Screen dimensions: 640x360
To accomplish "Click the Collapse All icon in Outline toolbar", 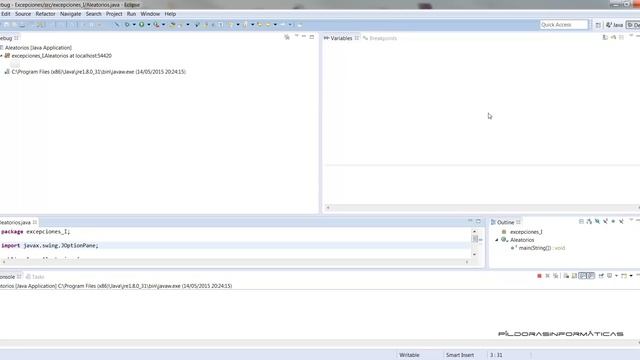I will point(581,222).
